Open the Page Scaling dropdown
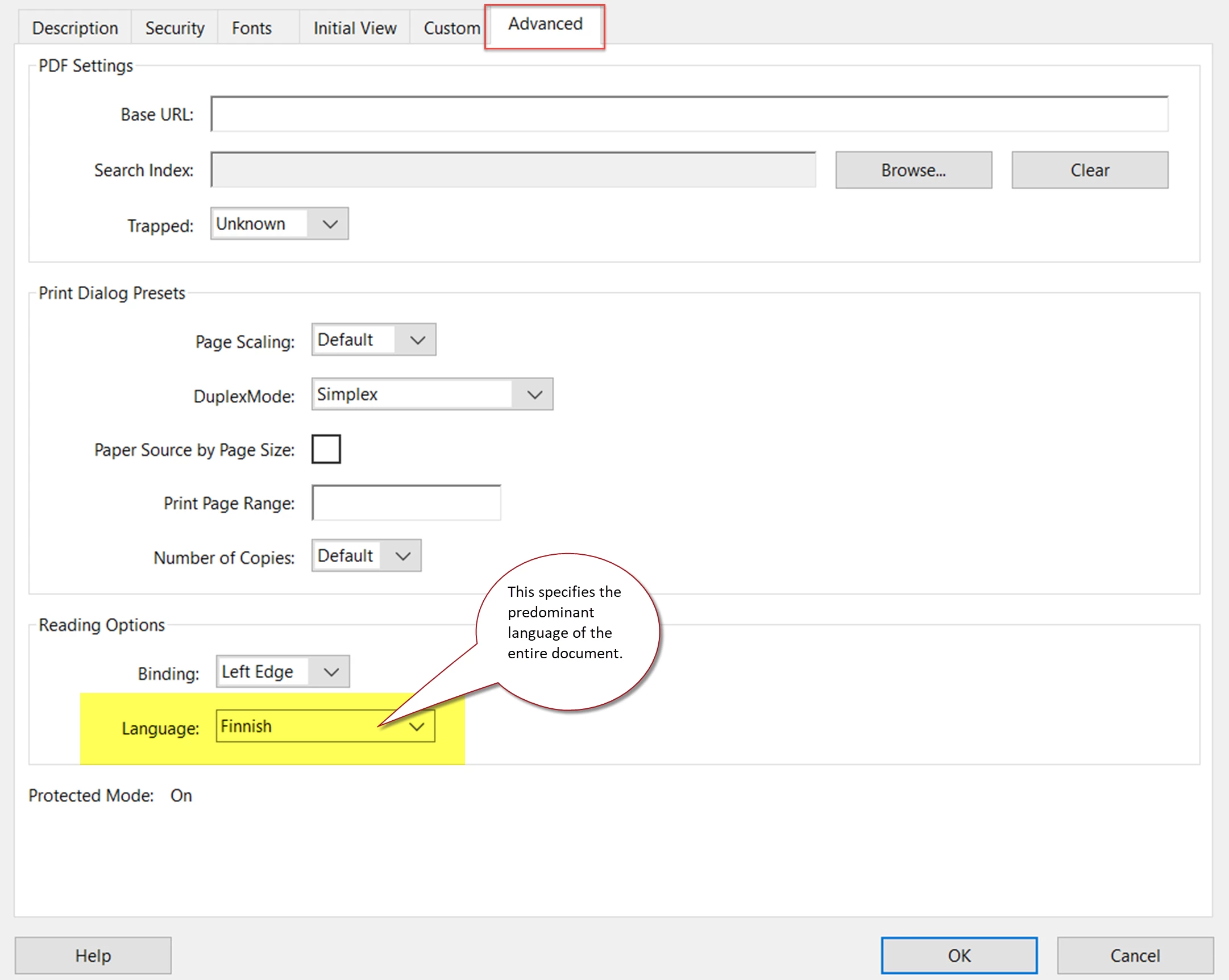Screen dimensions: 1229x980 (x=373, y=340)
